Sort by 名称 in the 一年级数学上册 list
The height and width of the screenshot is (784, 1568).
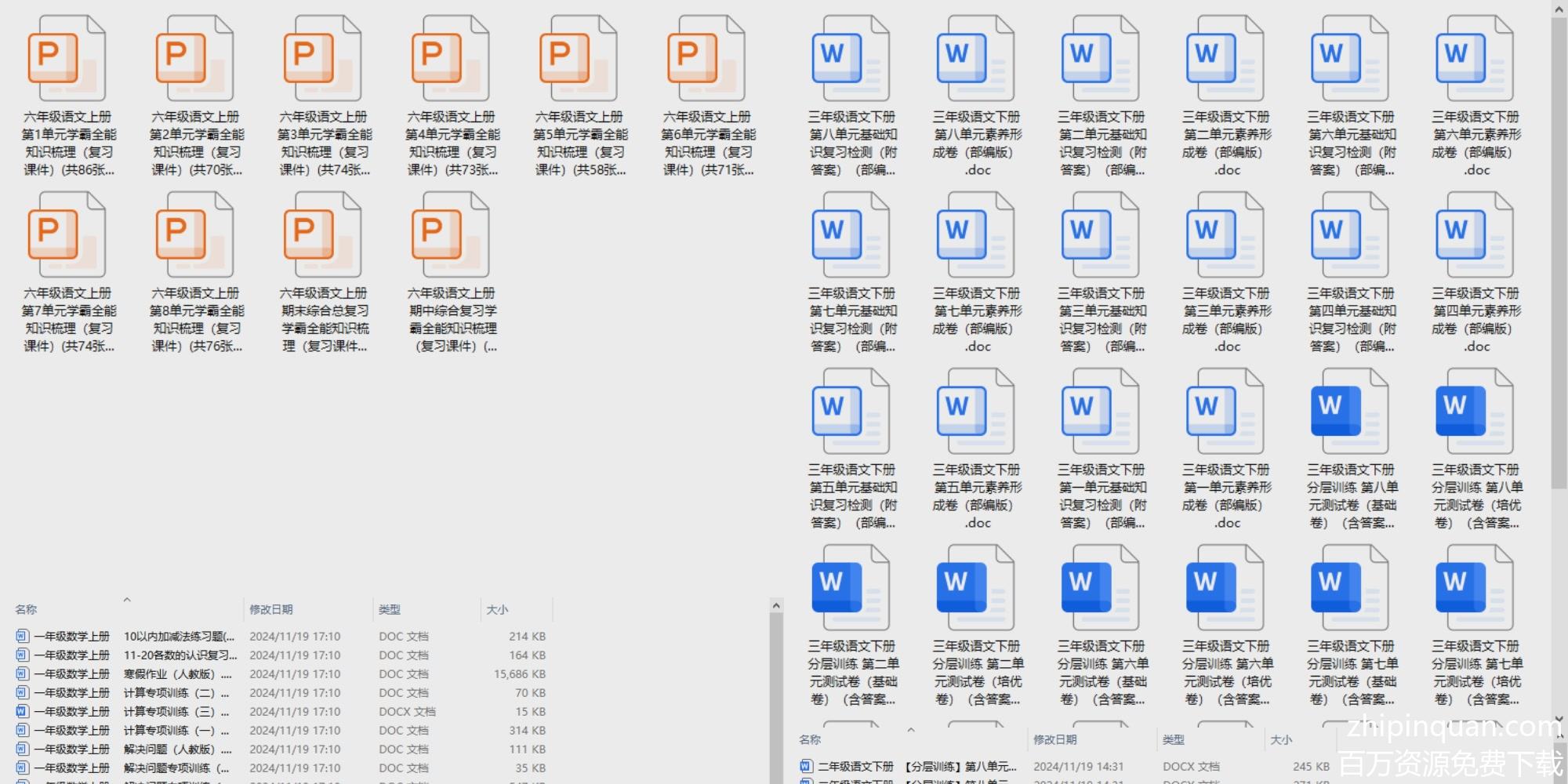tap(26, 609)
